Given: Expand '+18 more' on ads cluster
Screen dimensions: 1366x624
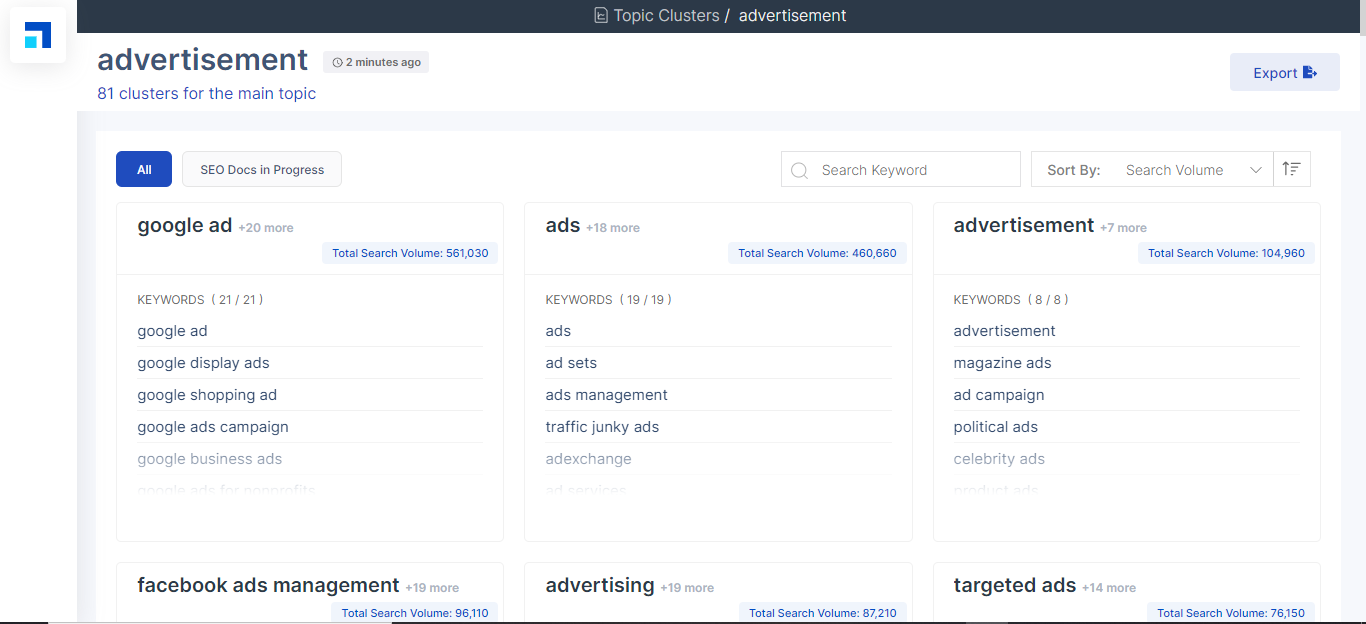Looking at the screenshot, I should (613, 228).
